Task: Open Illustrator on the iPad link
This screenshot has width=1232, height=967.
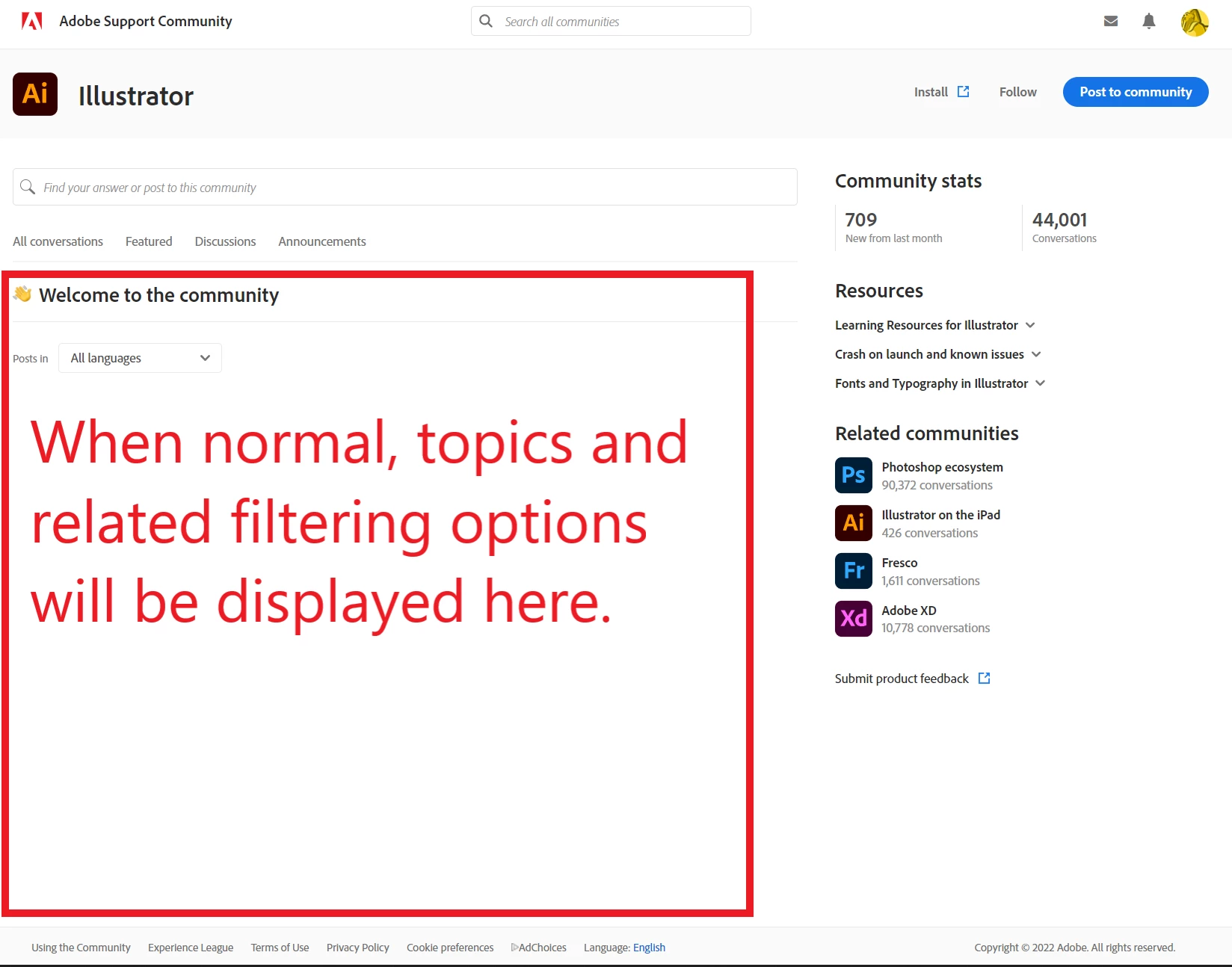Action: pos(940,515)
